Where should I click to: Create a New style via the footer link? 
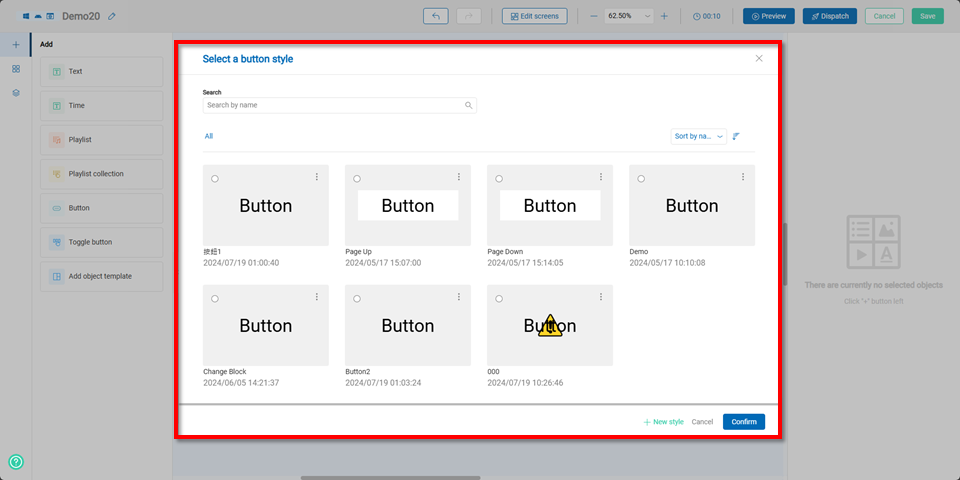(663, 422)
